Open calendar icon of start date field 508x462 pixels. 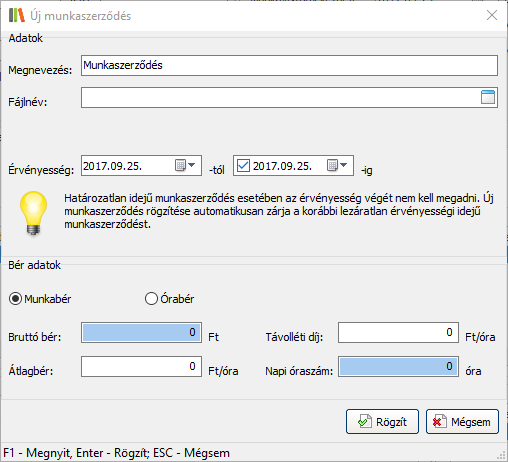tap(180, 165)
